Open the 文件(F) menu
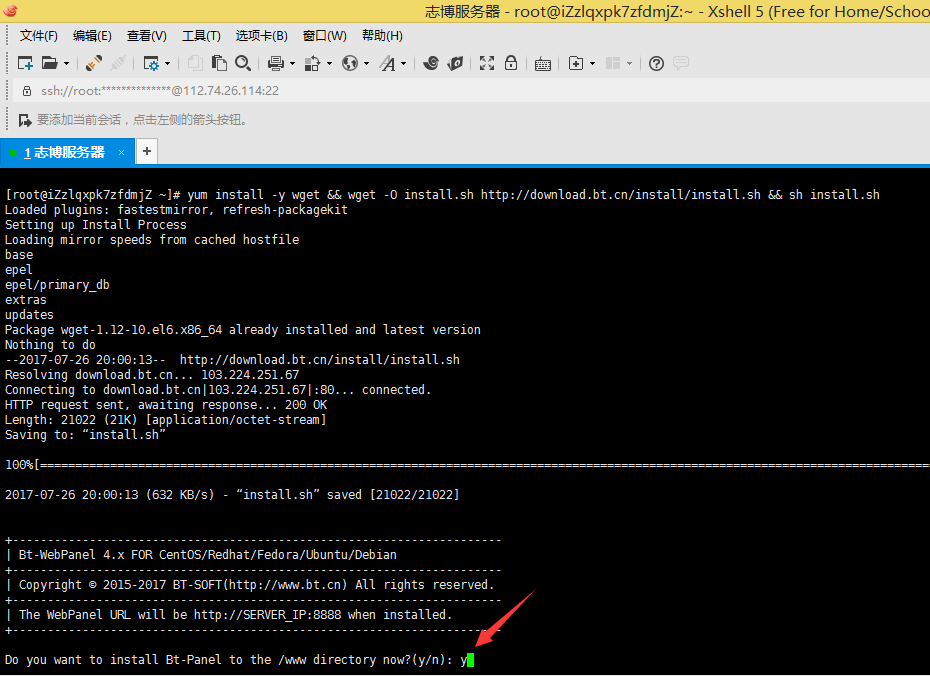The image size is (930, 676). click(x=39, y=36)
